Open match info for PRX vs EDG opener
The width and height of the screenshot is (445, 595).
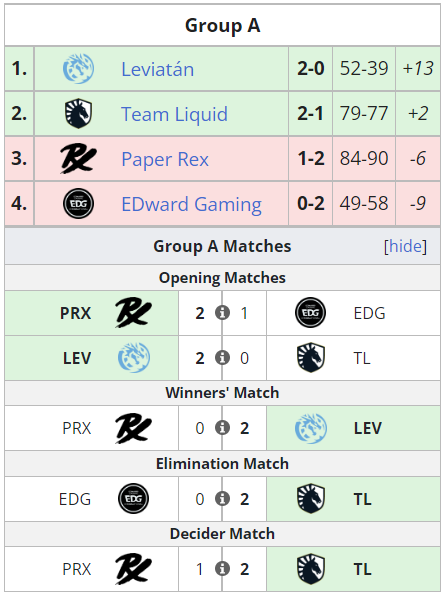pyautogui.click(x=222, y=313)
